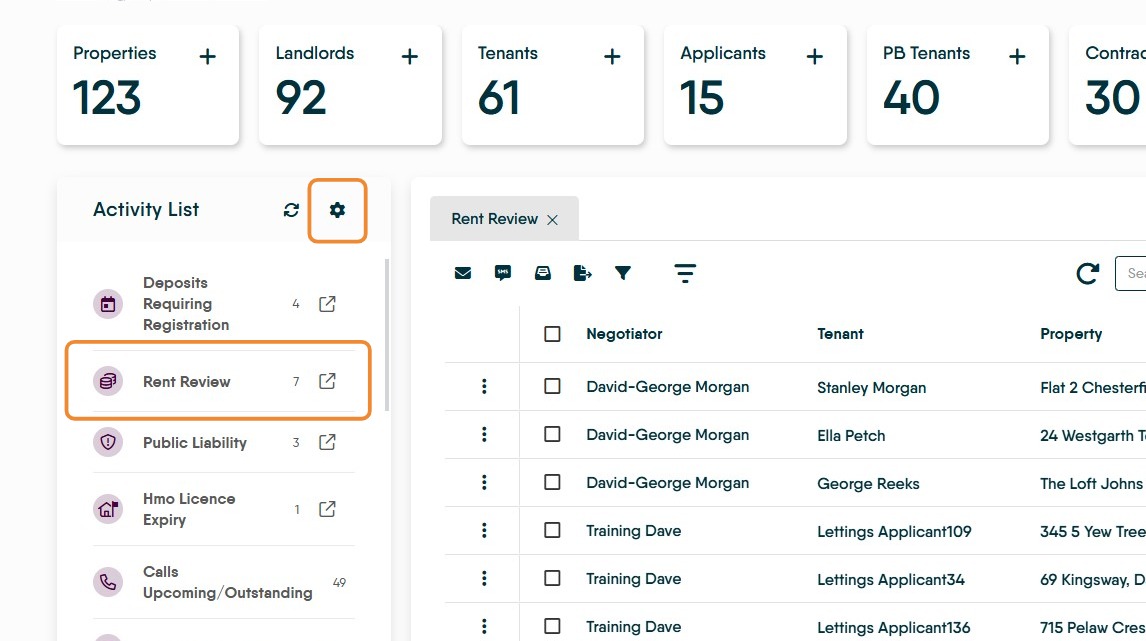The height and width of the screenshot is (641, 1146).
Task: Open Rent Review in new window
Action: [327, 381]
